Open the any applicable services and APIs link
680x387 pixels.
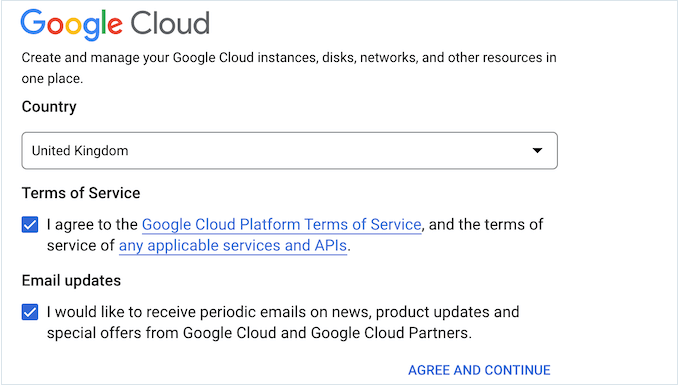tap(233, 246)
